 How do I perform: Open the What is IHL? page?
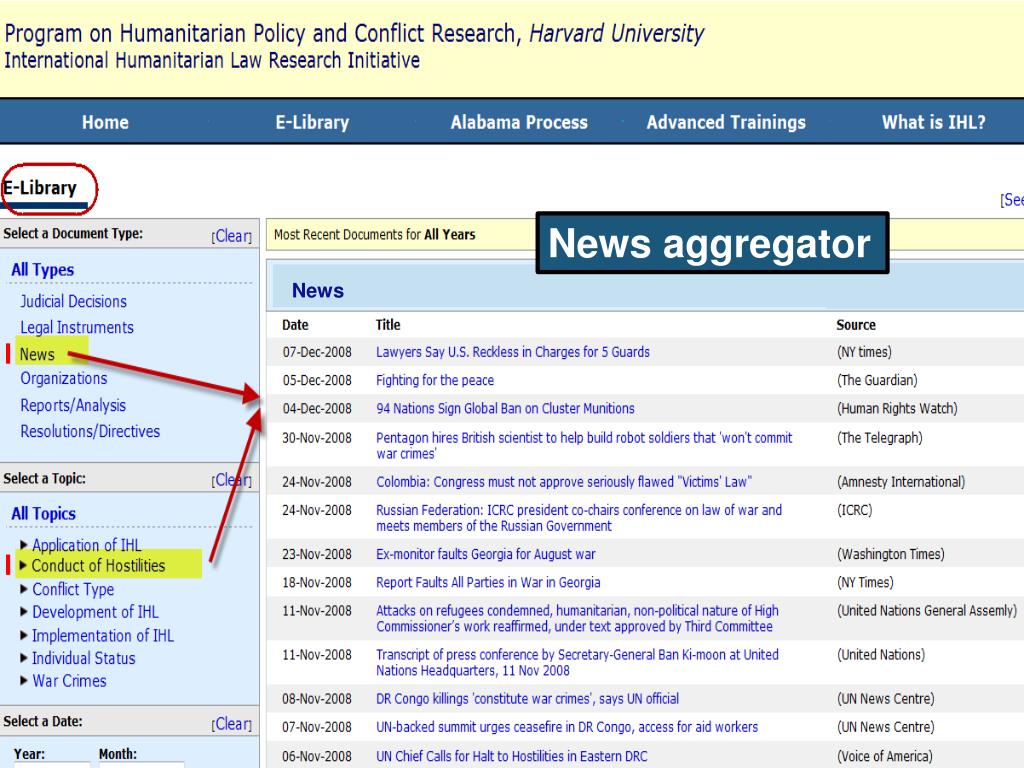(933, 123)
